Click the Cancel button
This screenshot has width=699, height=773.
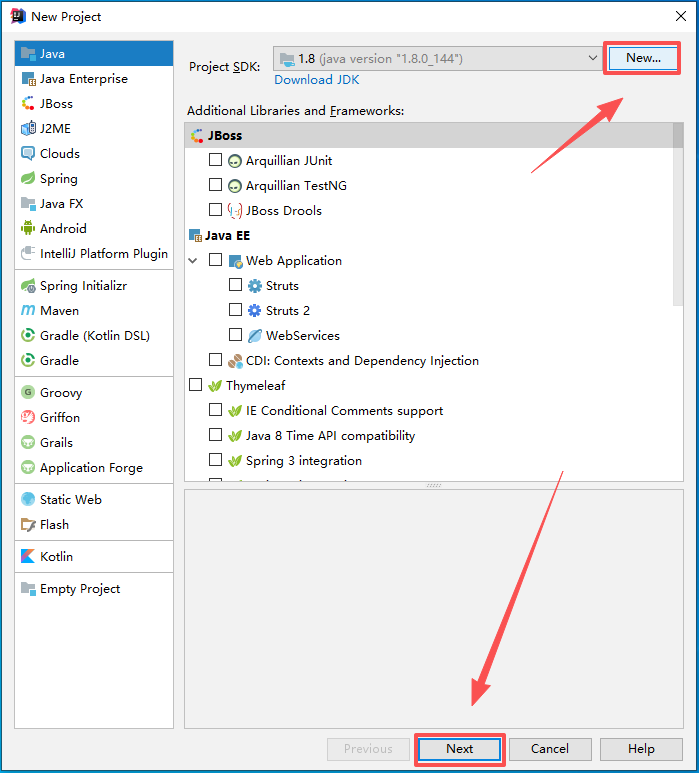550,749
